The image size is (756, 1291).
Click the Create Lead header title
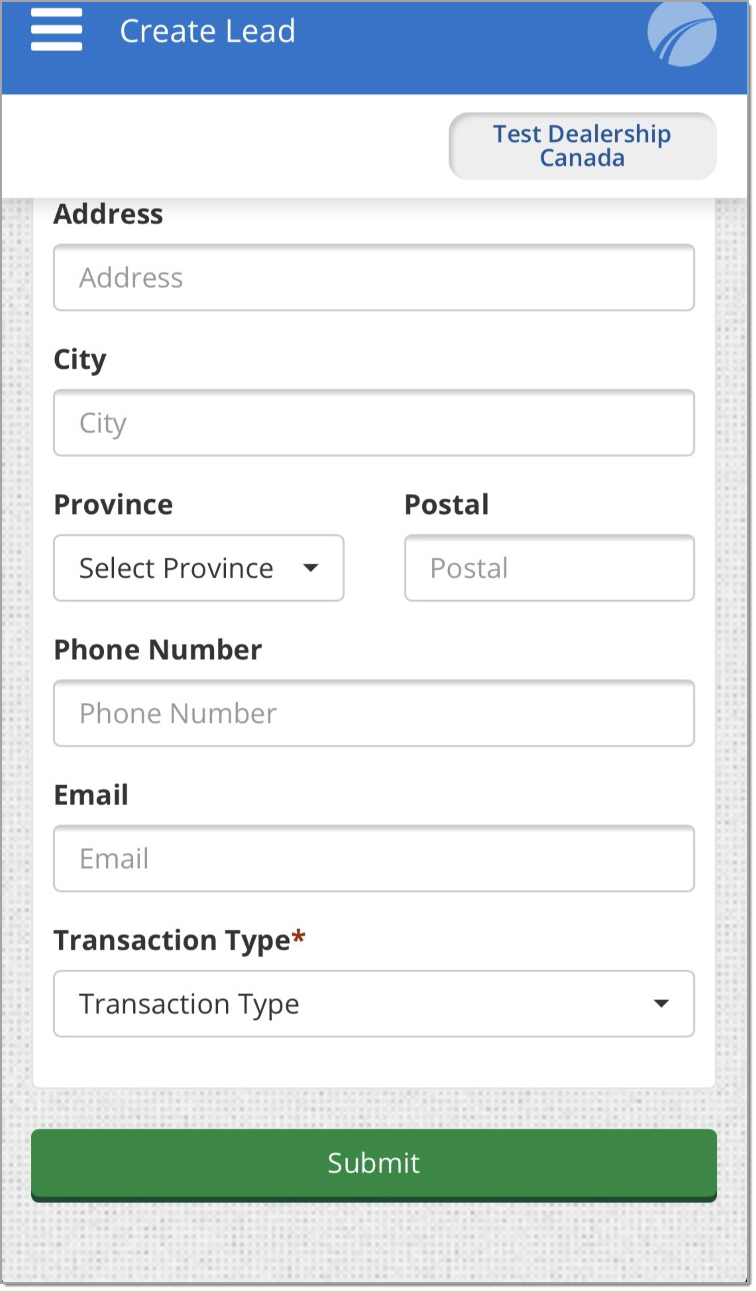click(x=207, y=31)
